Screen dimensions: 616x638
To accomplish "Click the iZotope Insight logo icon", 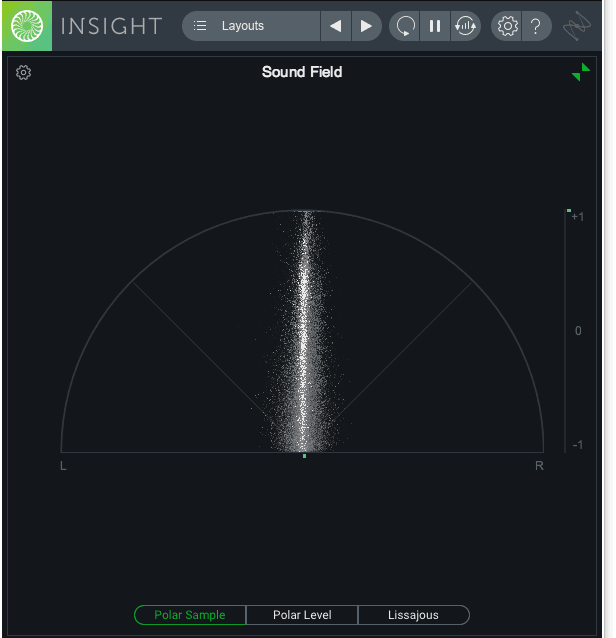I will (x=27, y=26).
